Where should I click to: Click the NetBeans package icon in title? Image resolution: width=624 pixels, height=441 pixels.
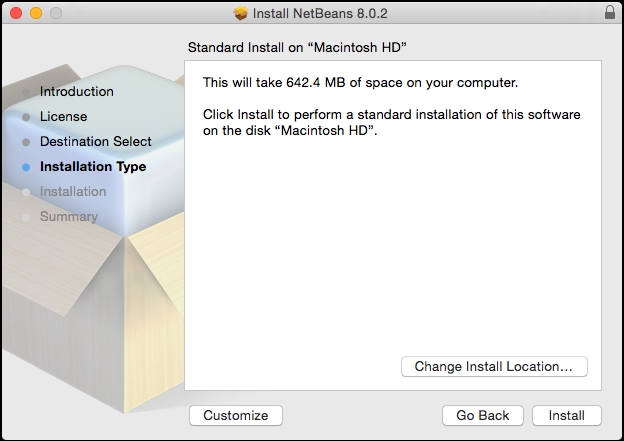[x=240, y=14]
